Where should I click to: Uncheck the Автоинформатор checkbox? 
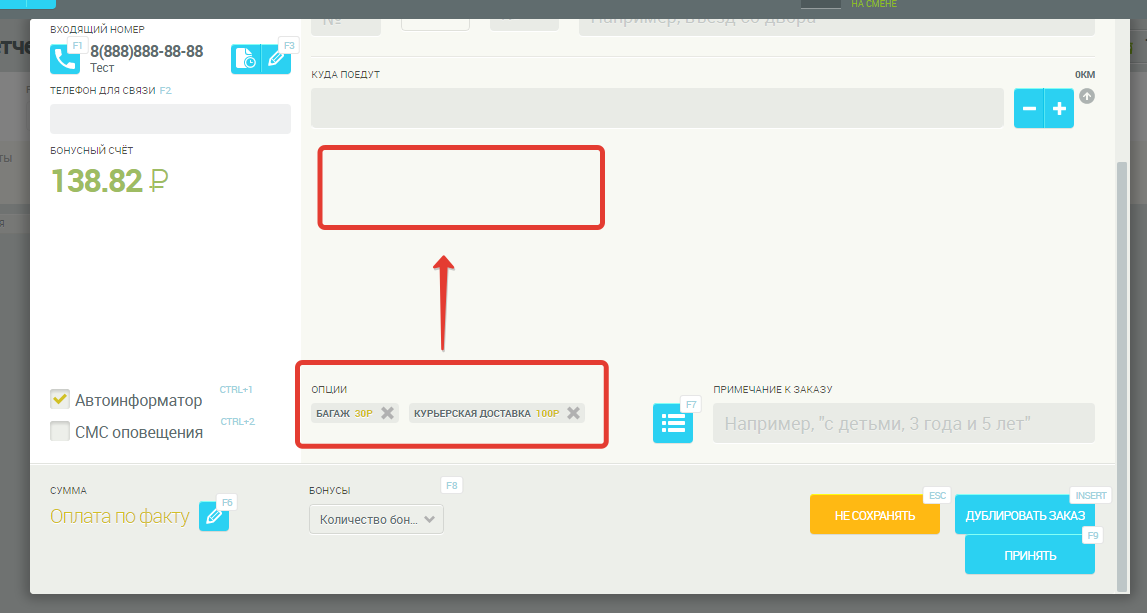pos(60,399)
